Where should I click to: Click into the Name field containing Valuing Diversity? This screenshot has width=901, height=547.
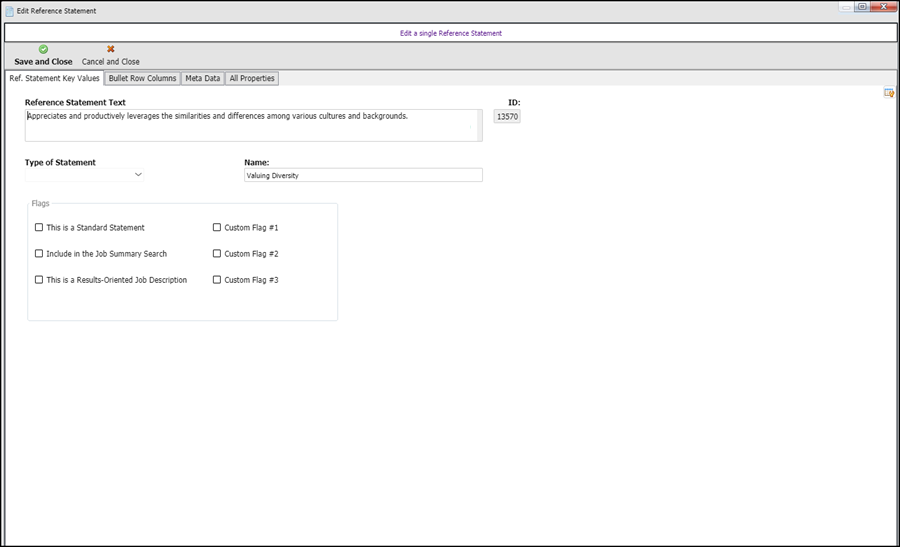(x=363, y=175)
